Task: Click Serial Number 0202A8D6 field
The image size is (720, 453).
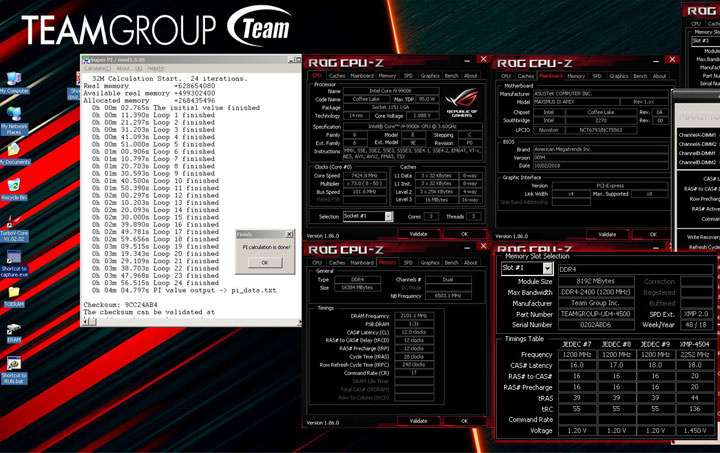Action: pyautogui.click(x=596, y=325)
